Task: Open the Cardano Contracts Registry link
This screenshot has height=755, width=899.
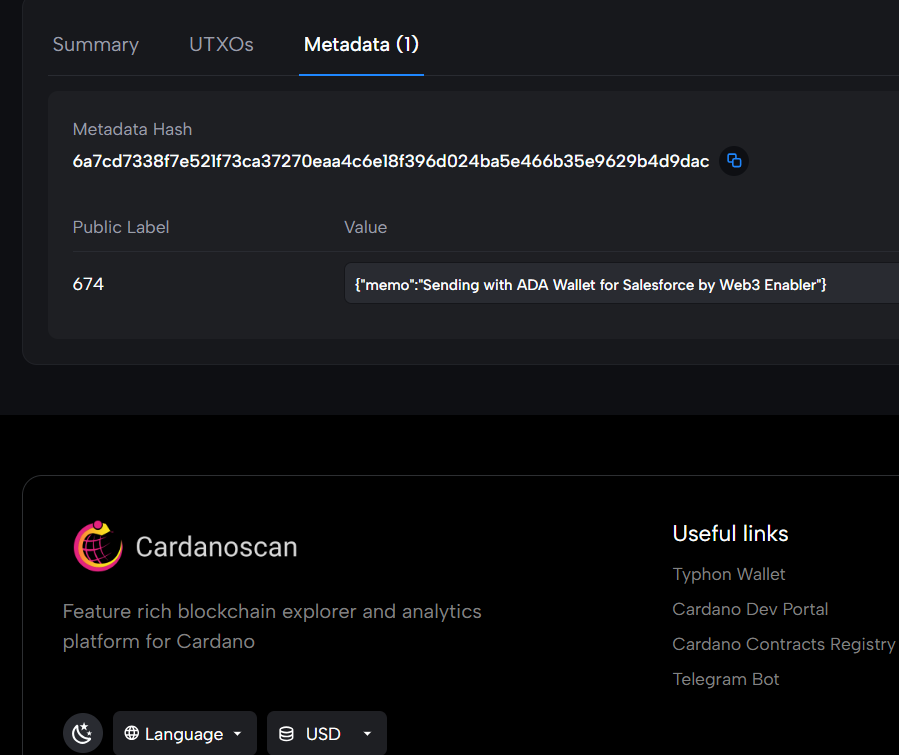Action: coord(784,644)
